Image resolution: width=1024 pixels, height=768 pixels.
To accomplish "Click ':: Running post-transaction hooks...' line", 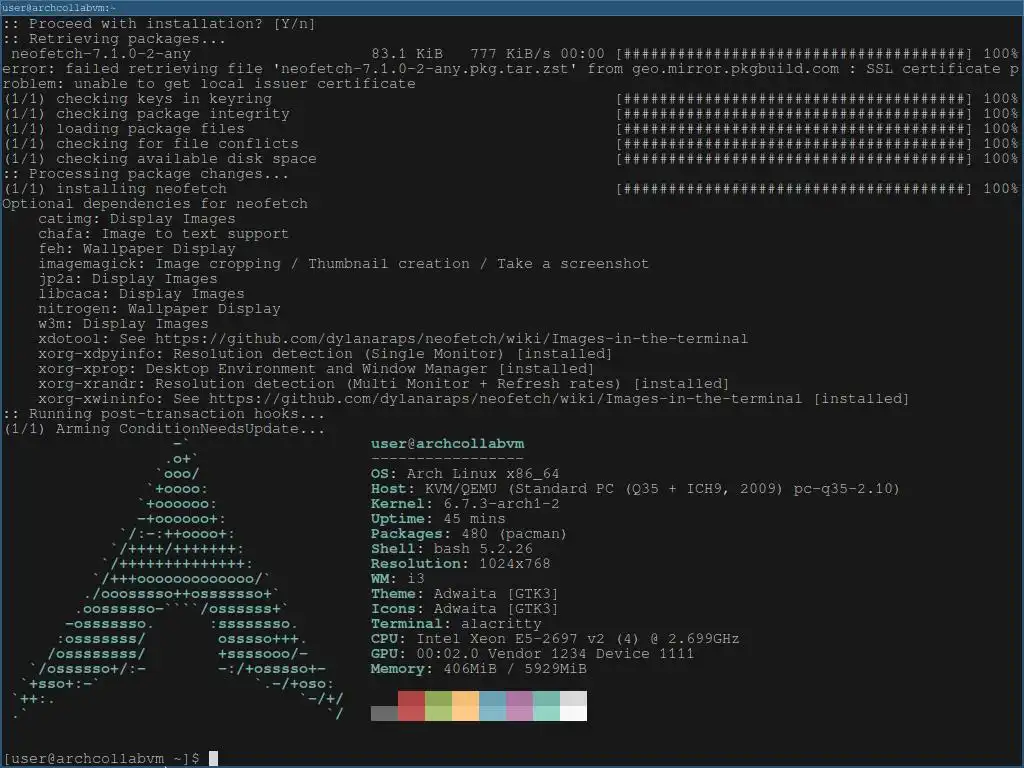I will tap(163, 413).
